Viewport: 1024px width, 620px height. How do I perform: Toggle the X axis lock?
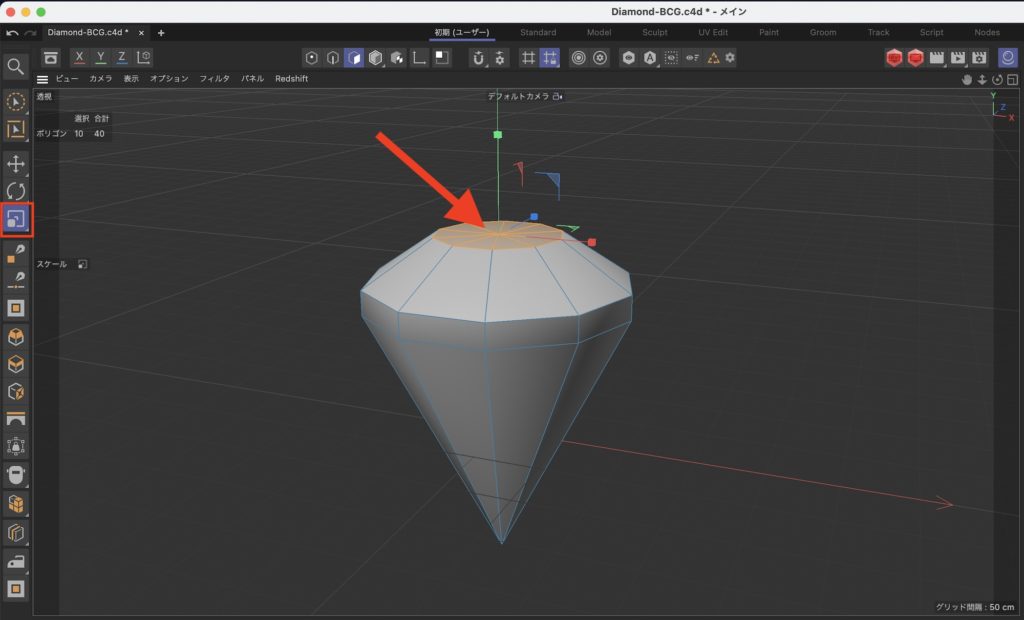[80, 58]
